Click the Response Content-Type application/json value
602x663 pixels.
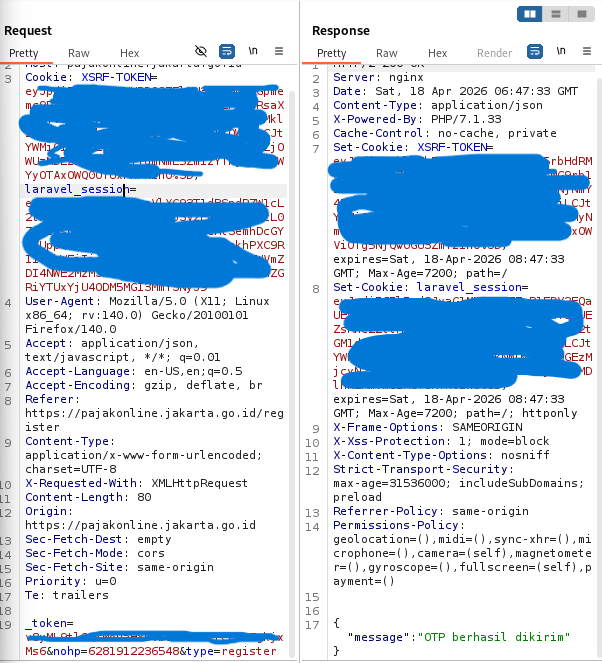487,105
